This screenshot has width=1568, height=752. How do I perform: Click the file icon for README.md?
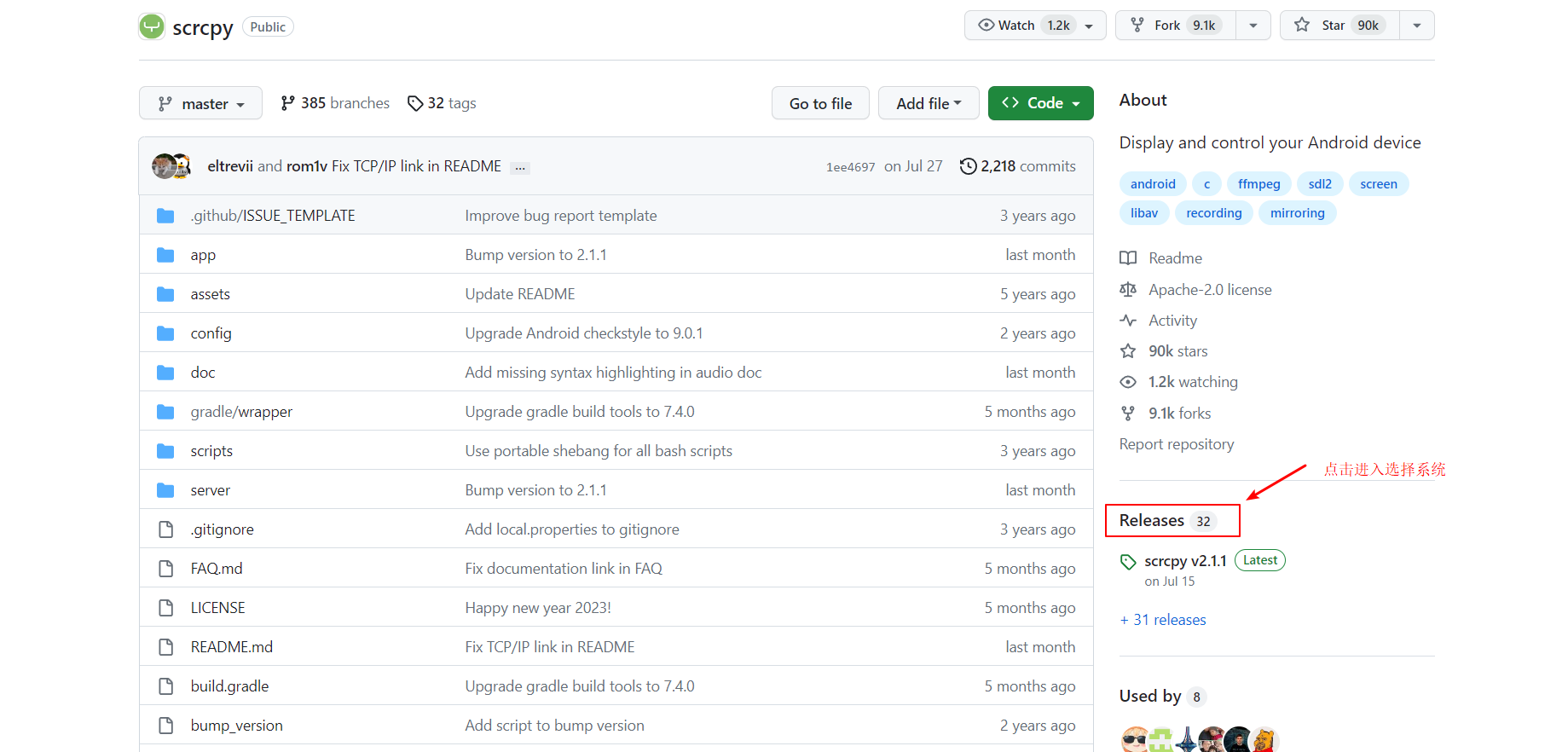point(166,647)
